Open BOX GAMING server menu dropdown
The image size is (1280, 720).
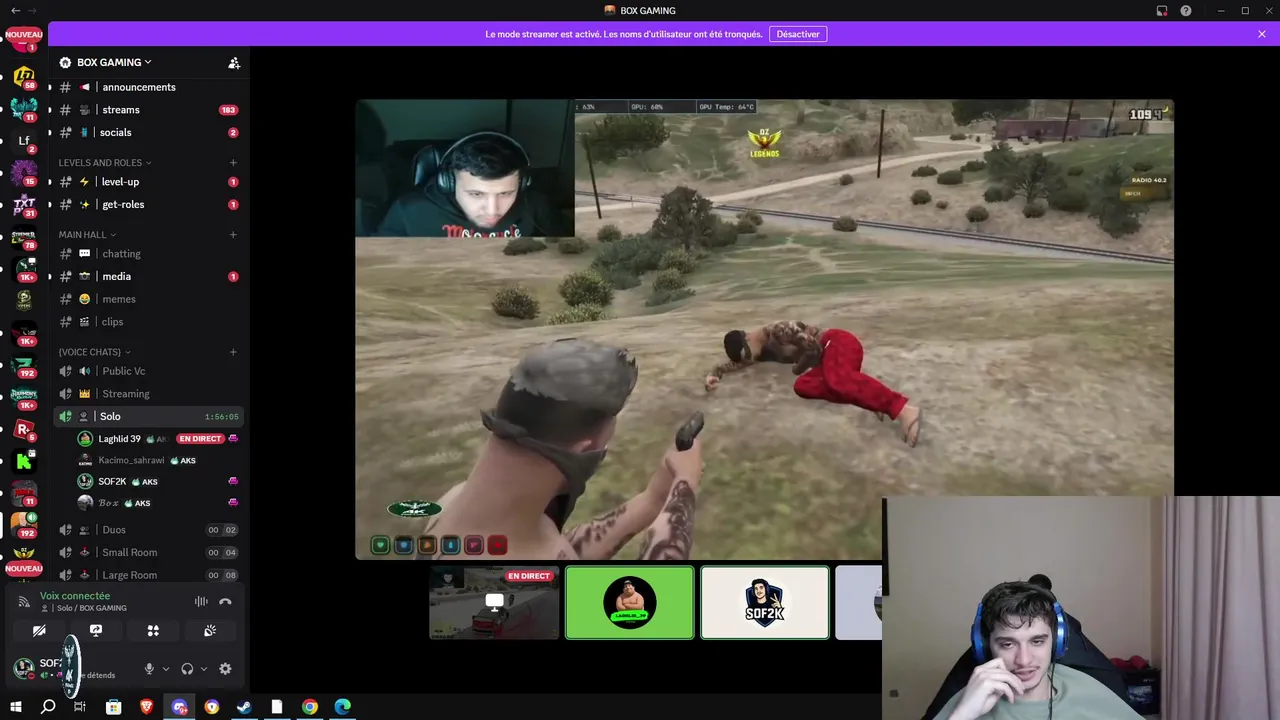(x=114, y=62)
